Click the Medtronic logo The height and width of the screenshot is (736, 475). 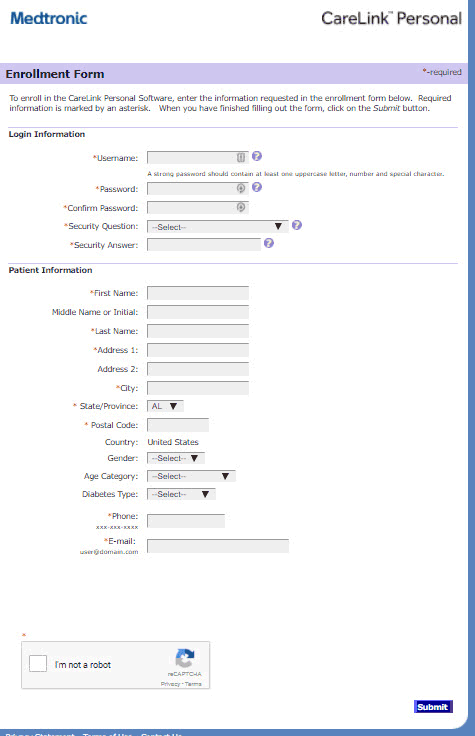click(x=49, y=18)
